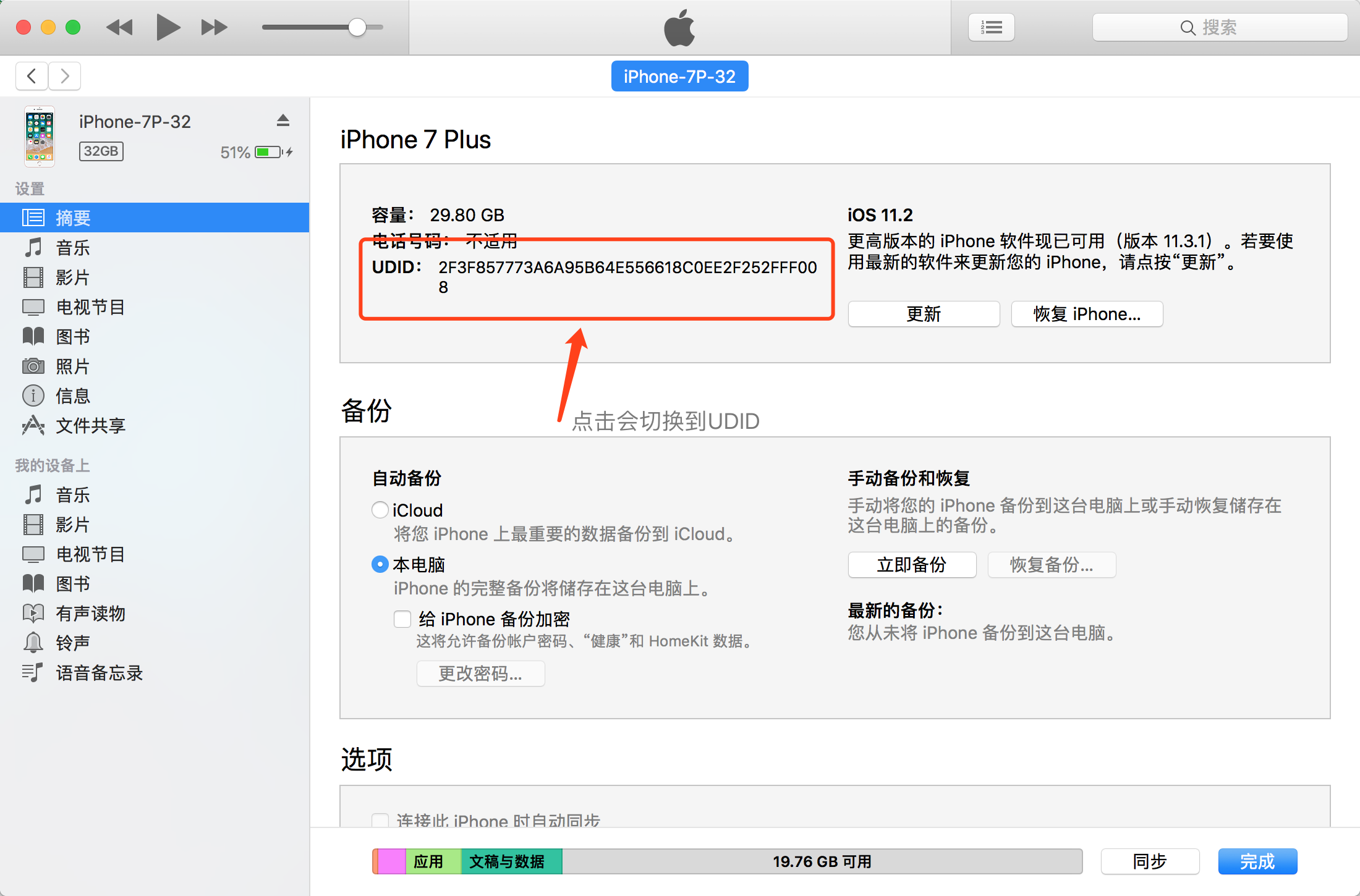
Task: Go back with the left chevron
Action: [x=32, y=76]
